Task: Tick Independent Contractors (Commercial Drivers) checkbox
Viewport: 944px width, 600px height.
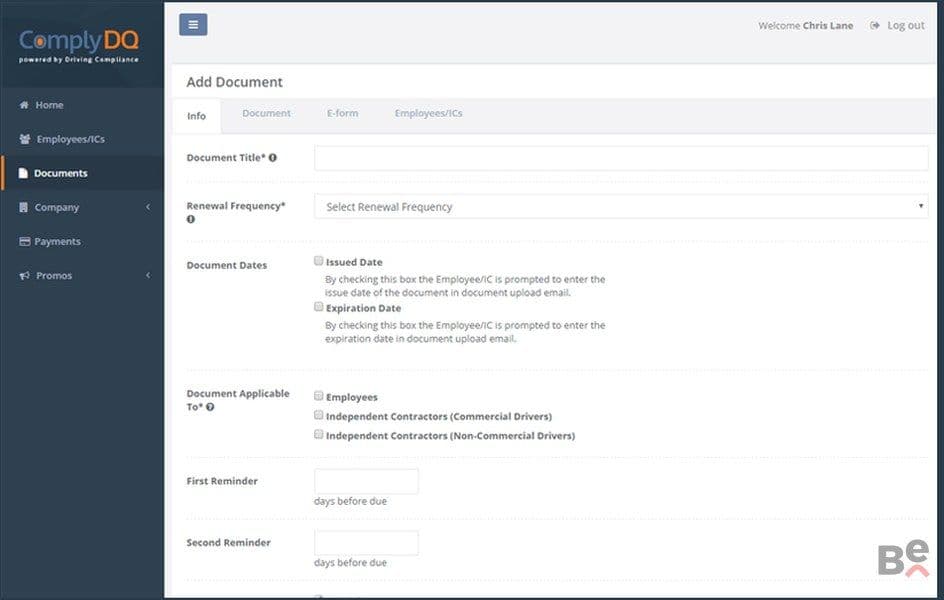Action: (318, 415)
